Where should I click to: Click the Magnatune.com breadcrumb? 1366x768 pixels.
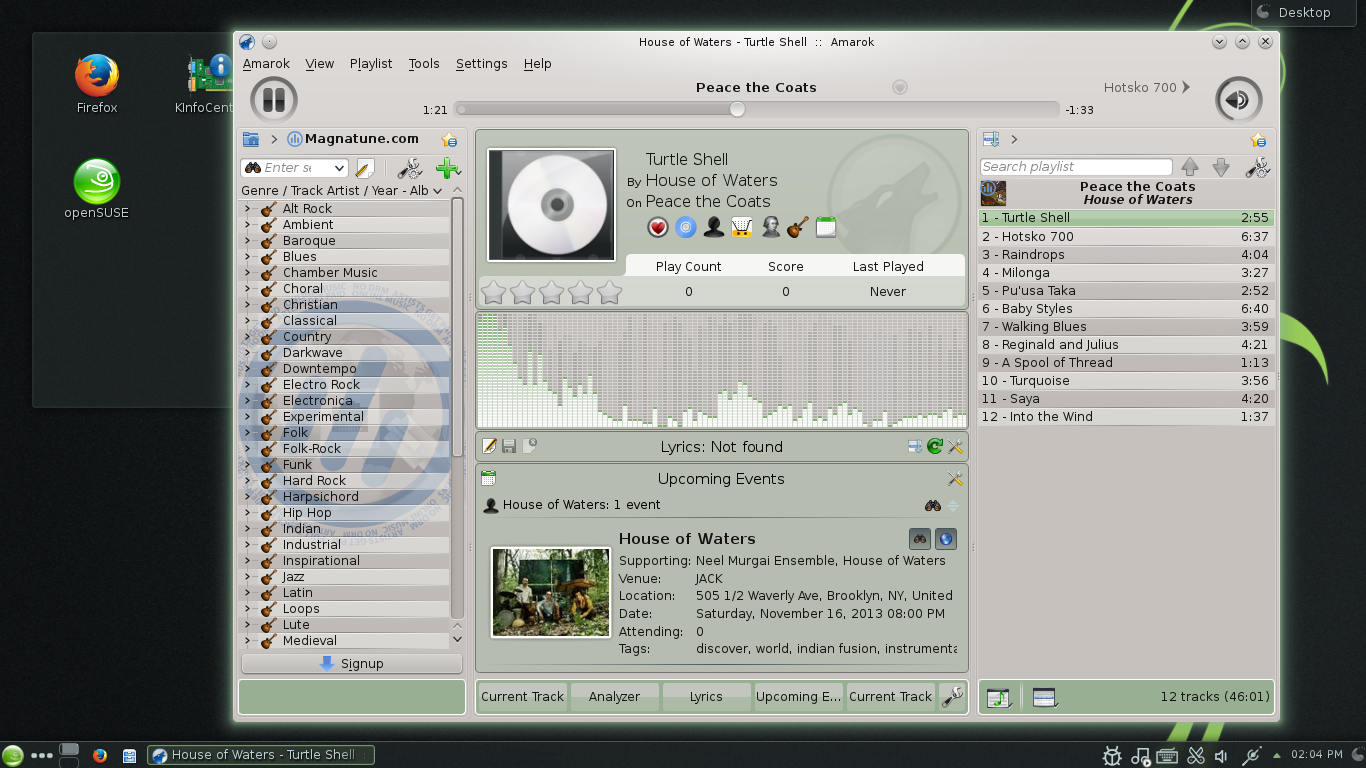point(353,139)
